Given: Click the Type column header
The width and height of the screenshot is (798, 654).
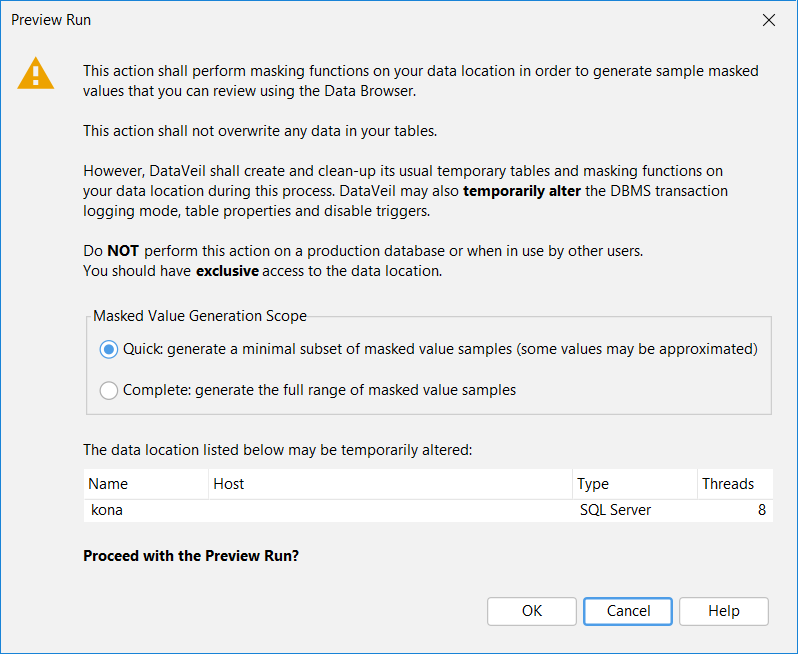Looking at the screenshot, I should [635, 484].
